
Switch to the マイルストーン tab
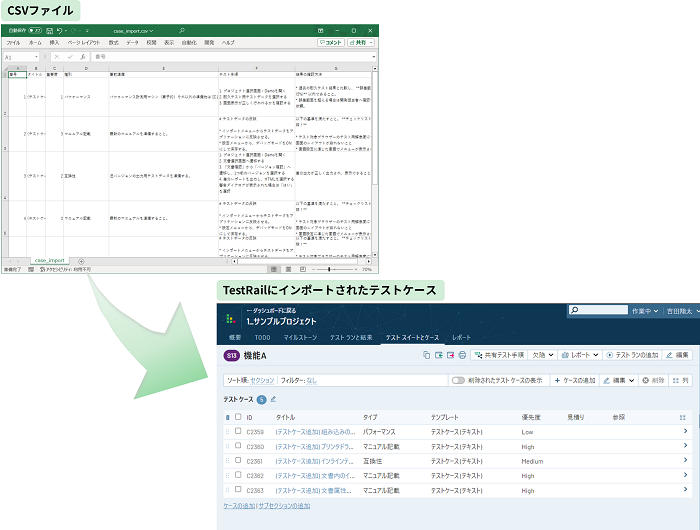pos(300,338)
